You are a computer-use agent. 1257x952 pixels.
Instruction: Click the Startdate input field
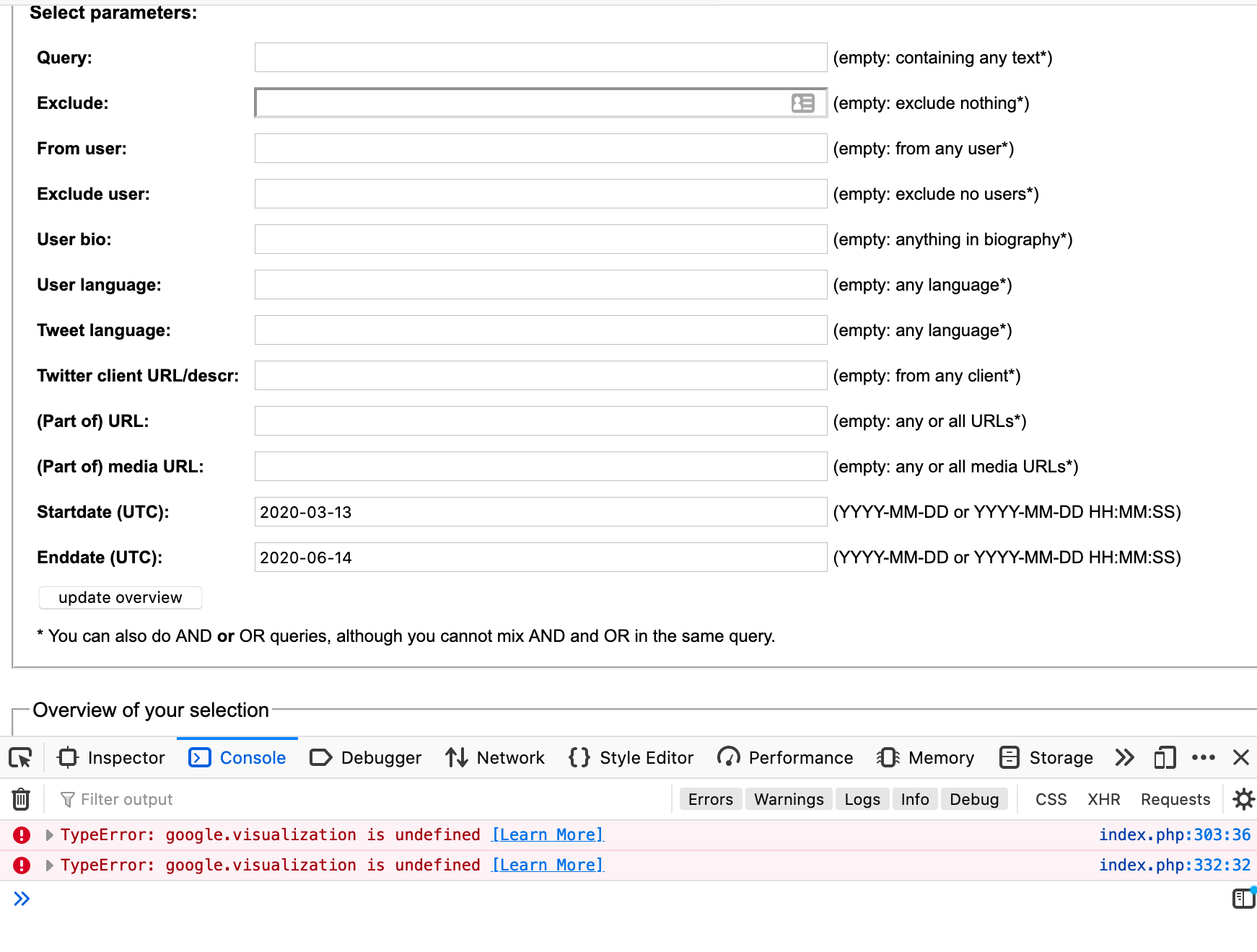540,512
